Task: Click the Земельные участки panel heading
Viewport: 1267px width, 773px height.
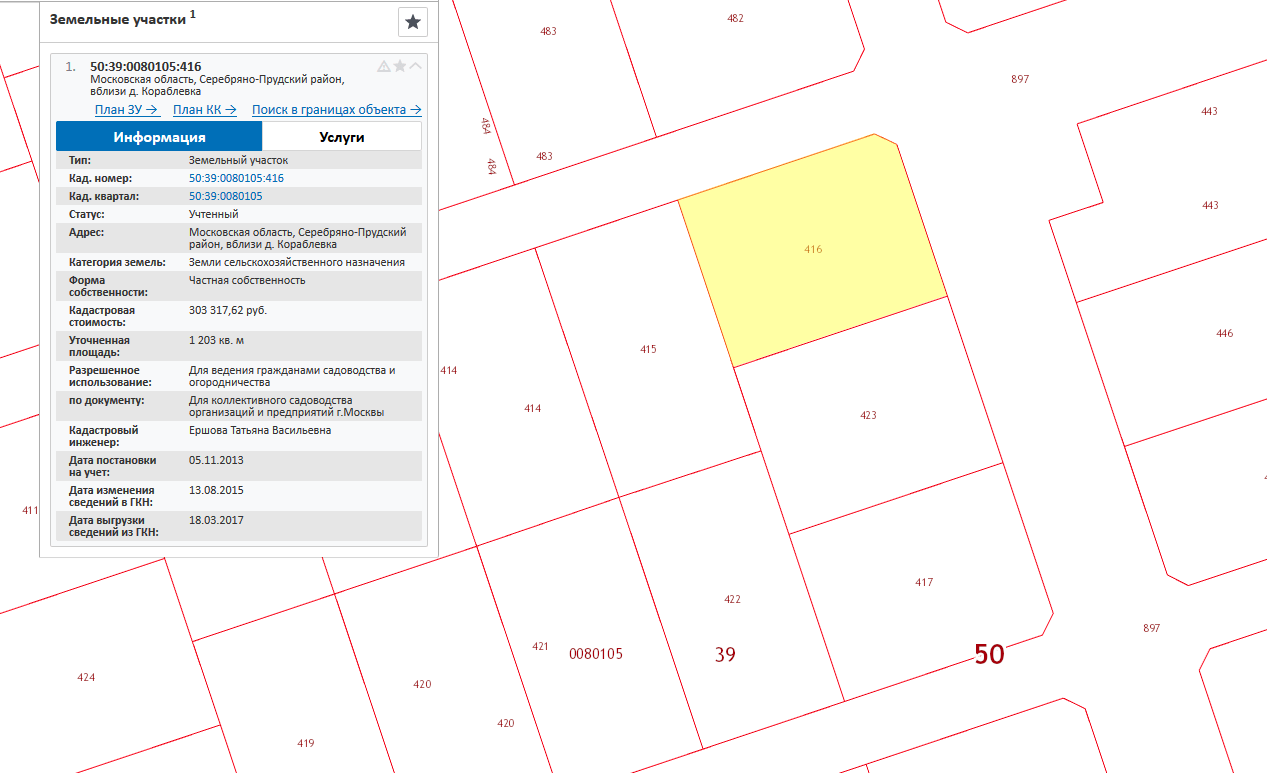Action: (x=118, y=19)
